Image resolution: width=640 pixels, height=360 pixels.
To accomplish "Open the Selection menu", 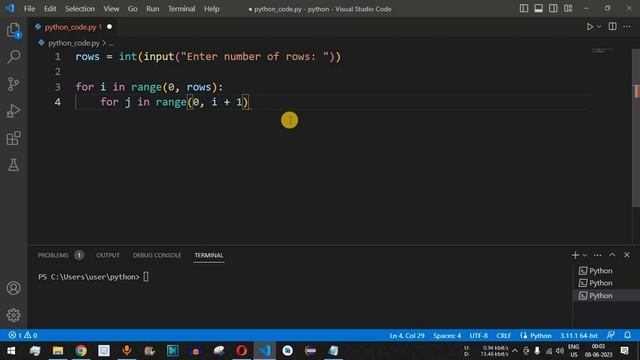I will click(x=80, y=9).
